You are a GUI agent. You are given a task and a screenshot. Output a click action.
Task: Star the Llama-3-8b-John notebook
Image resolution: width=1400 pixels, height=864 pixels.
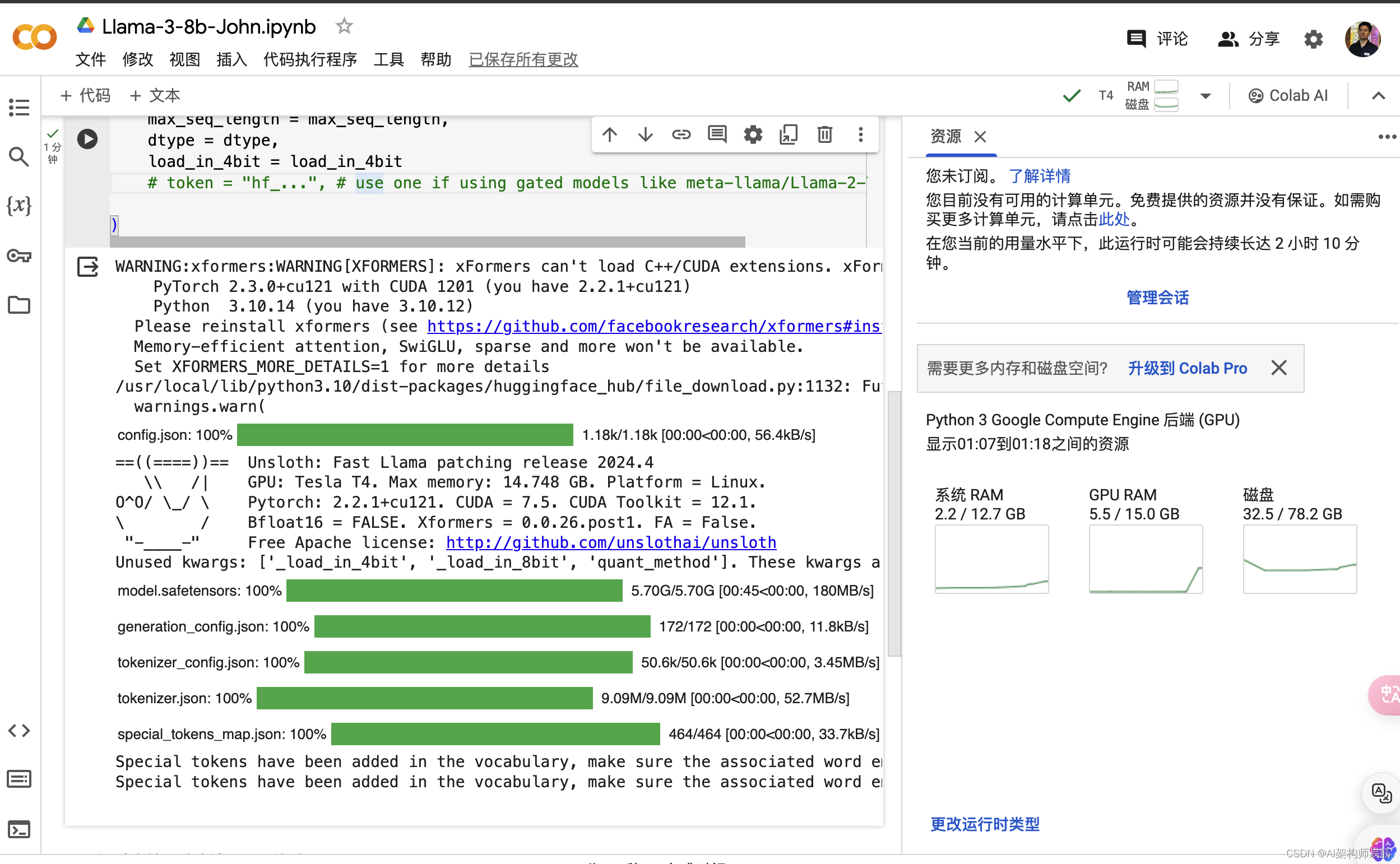344,26
